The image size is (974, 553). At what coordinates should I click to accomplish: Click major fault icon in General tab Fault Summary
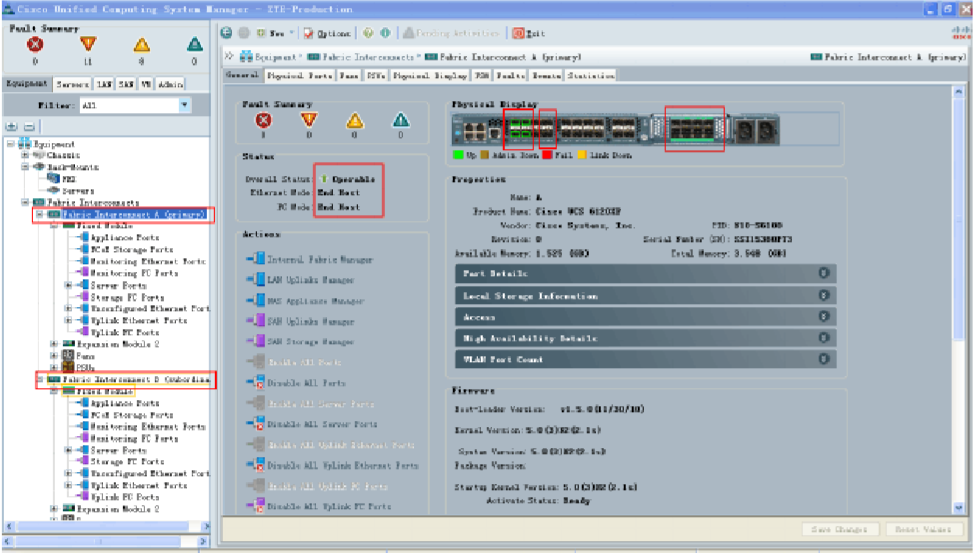tap(309, 120)
